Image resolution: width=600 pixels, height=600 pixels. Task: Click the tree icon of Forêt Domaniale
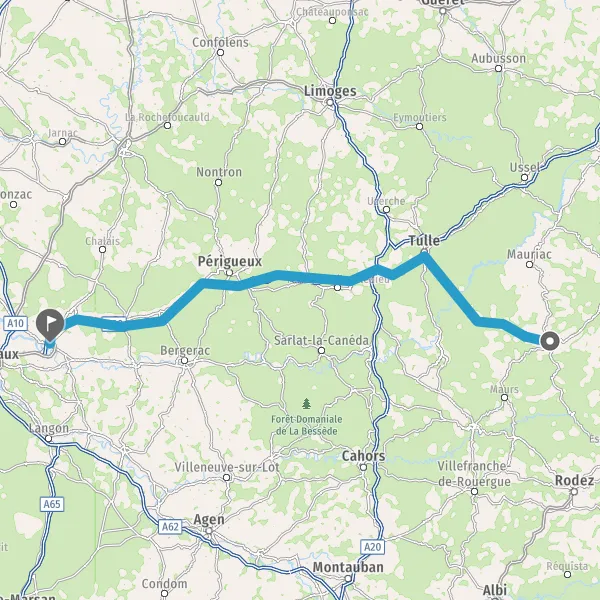click(x=306, y=403)
